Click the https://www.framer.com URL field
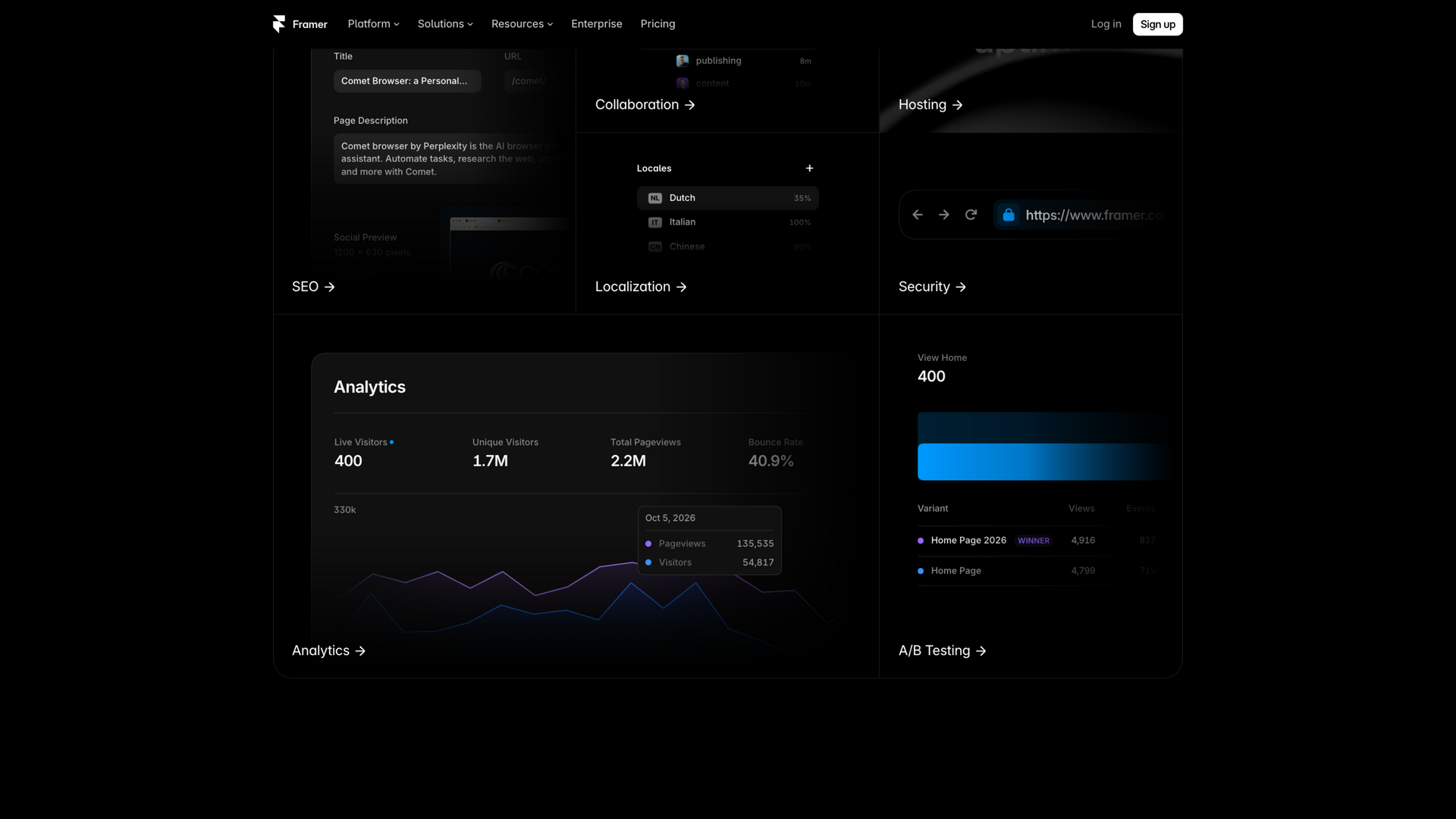The height and width of the screenshot is (819, 1456). coord(1080,215)
